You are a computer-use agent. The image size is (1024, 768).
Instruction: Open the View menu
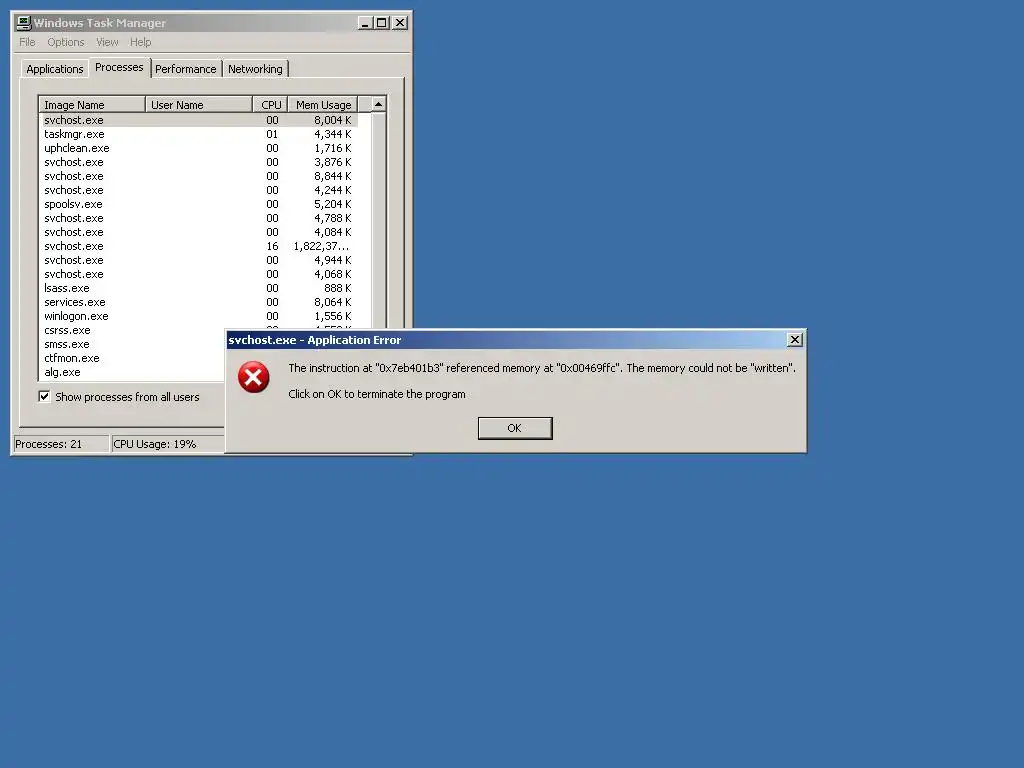(x=107, y=42)
